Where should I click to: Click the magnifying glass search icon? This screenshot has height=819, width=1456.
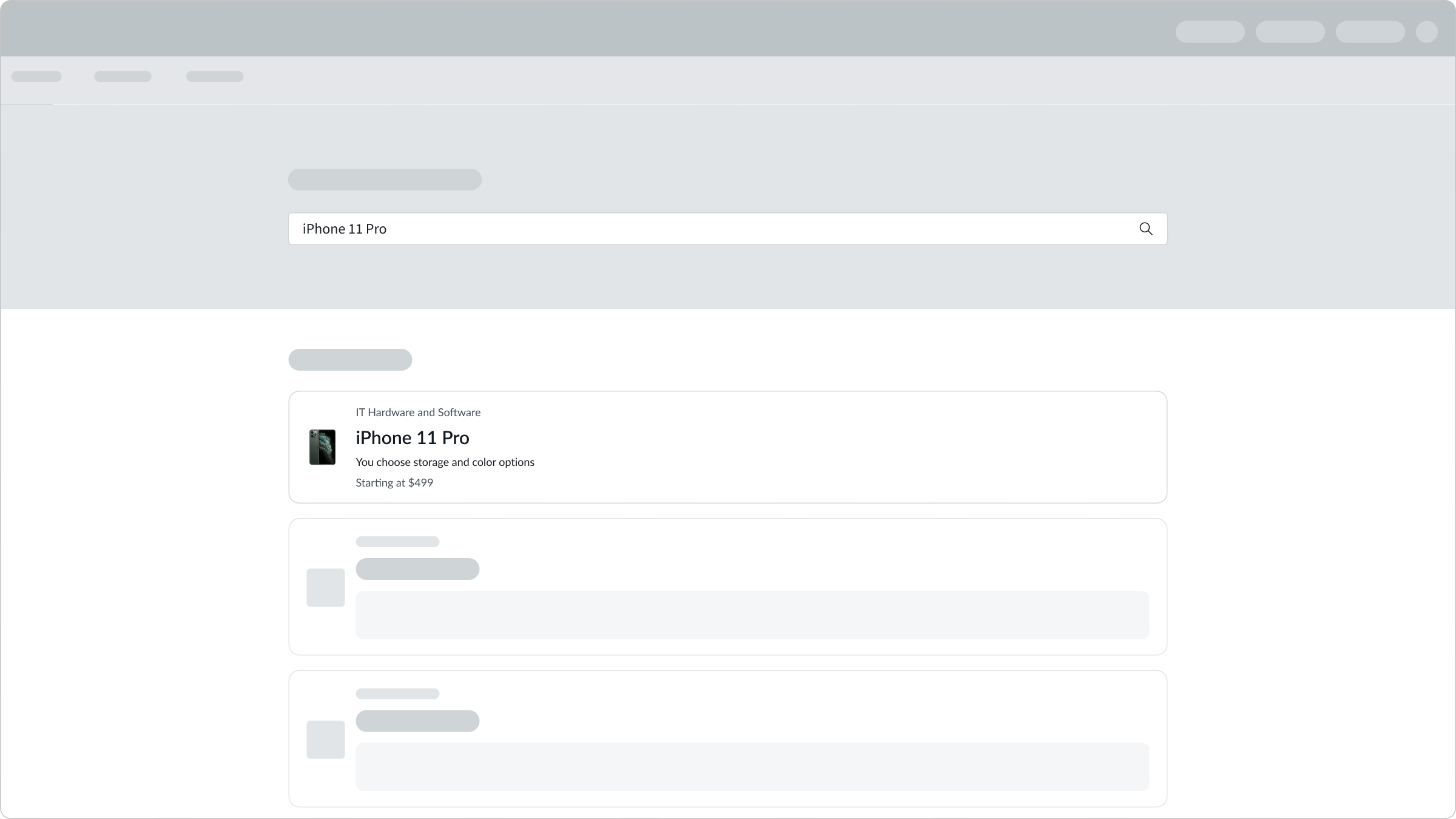(1145, 229)
